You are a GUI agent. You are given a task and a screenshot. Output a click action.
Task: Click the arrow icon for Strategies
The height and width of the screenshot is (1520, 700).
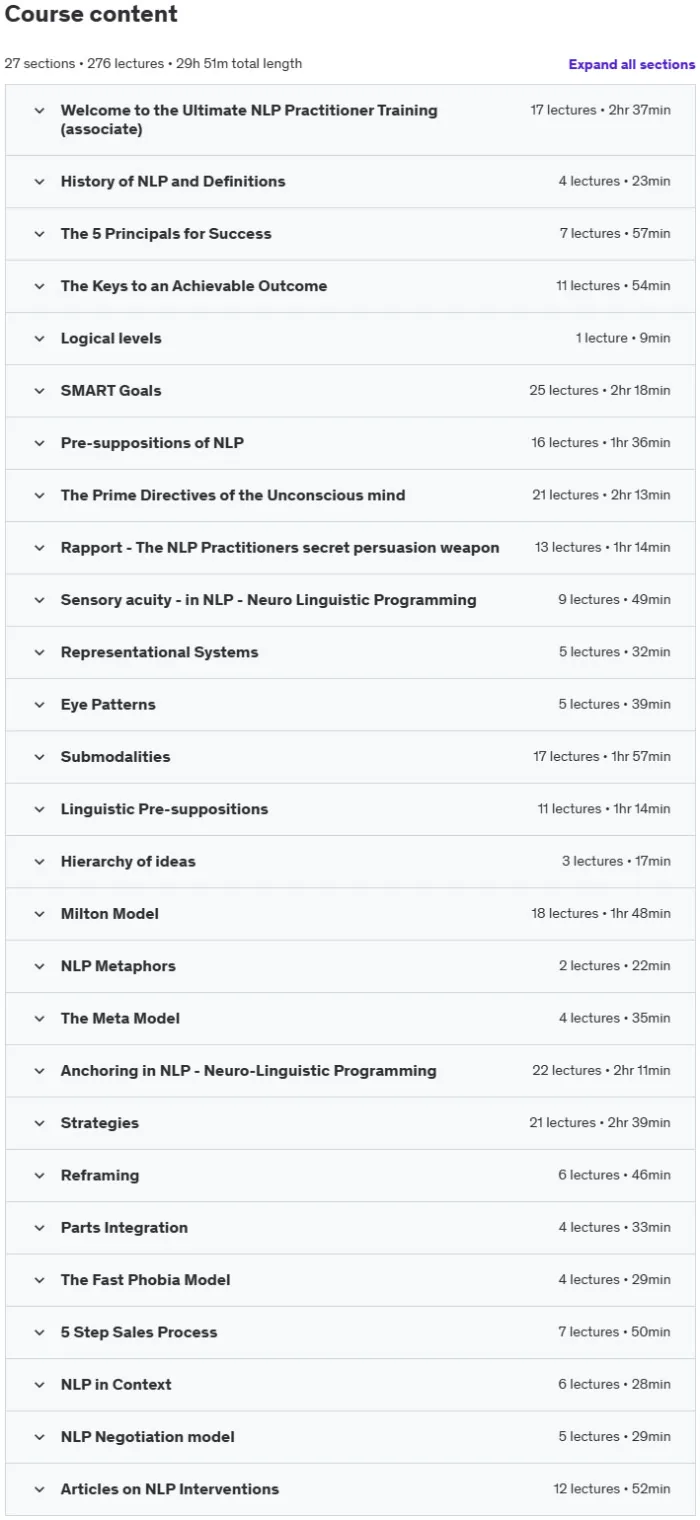[x=40, y=1123]
